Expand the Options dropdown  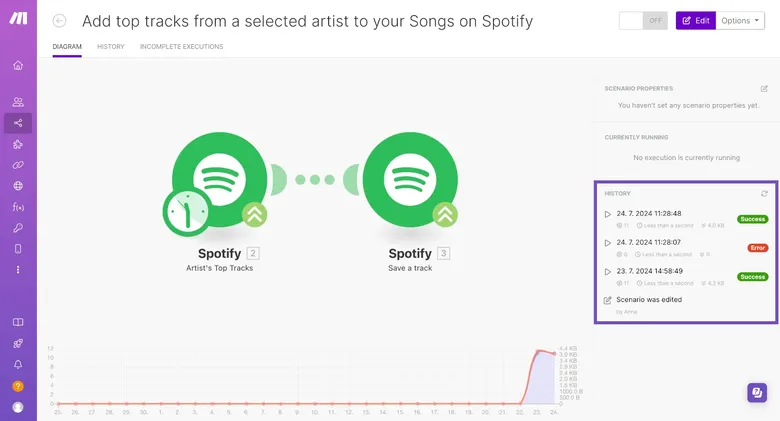click(x=740, y=20)
